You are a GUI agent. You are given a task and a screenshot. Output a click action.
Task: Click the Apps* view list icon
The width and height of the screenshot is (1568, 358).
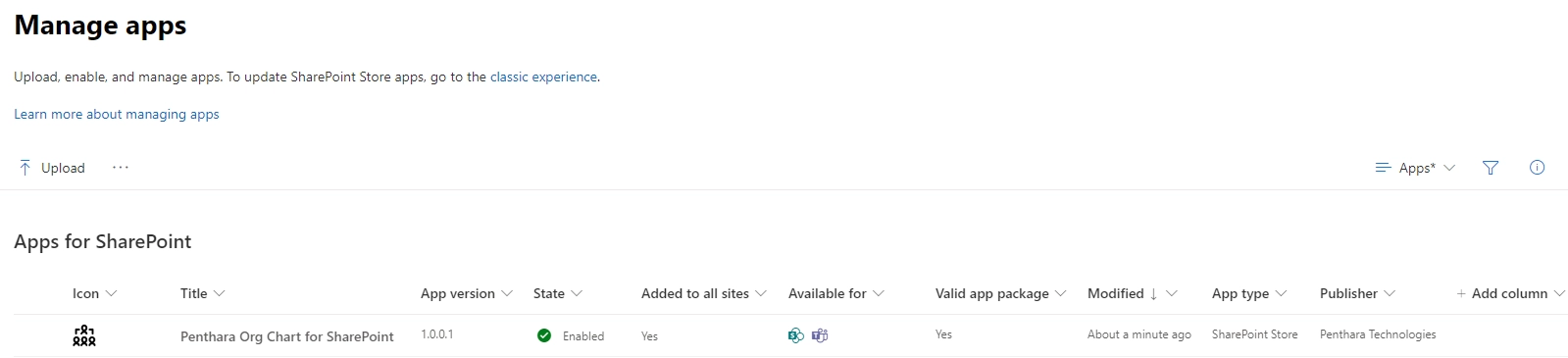1383,168
